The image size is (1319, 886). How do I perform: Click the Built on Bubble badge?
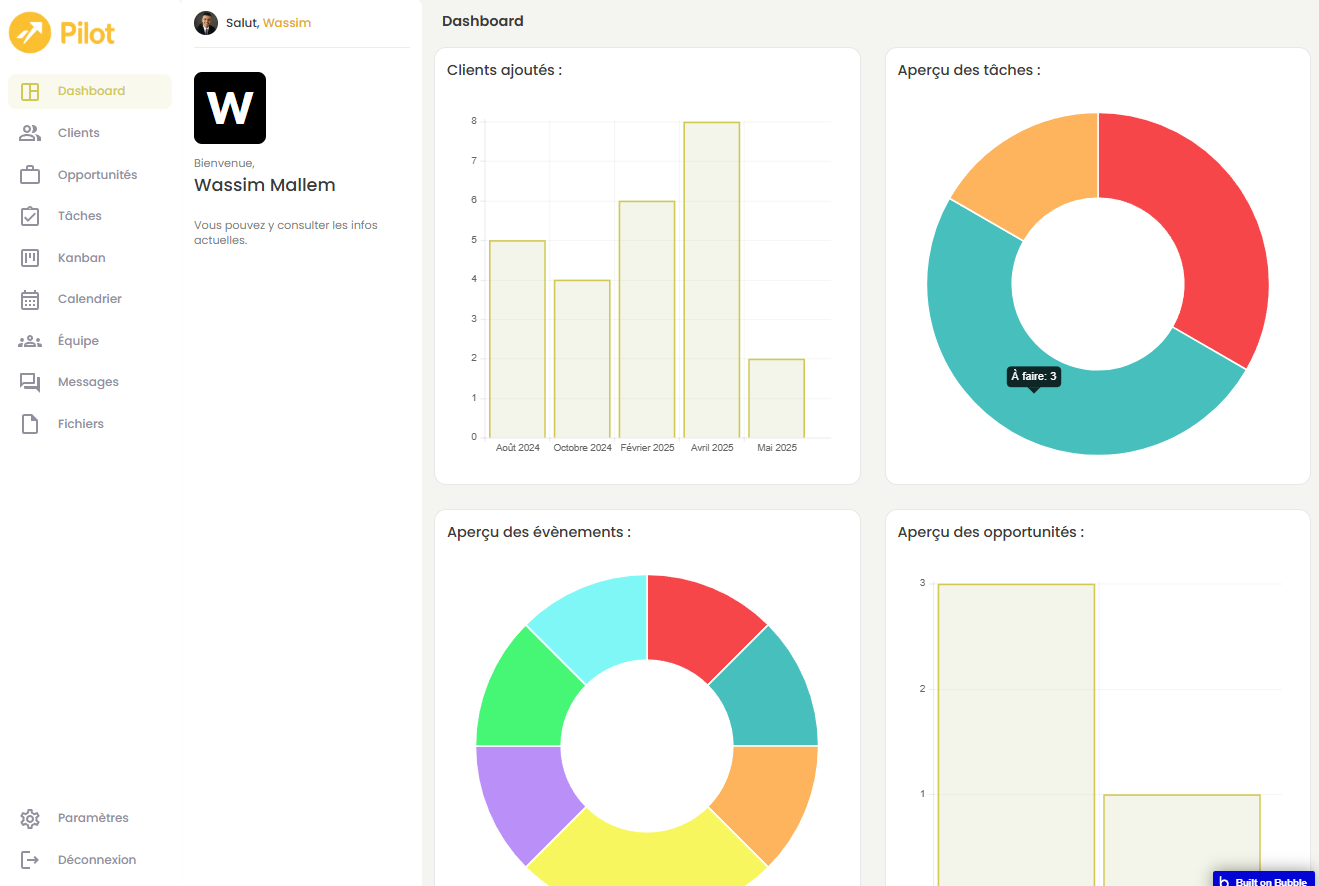[1264, 879]
